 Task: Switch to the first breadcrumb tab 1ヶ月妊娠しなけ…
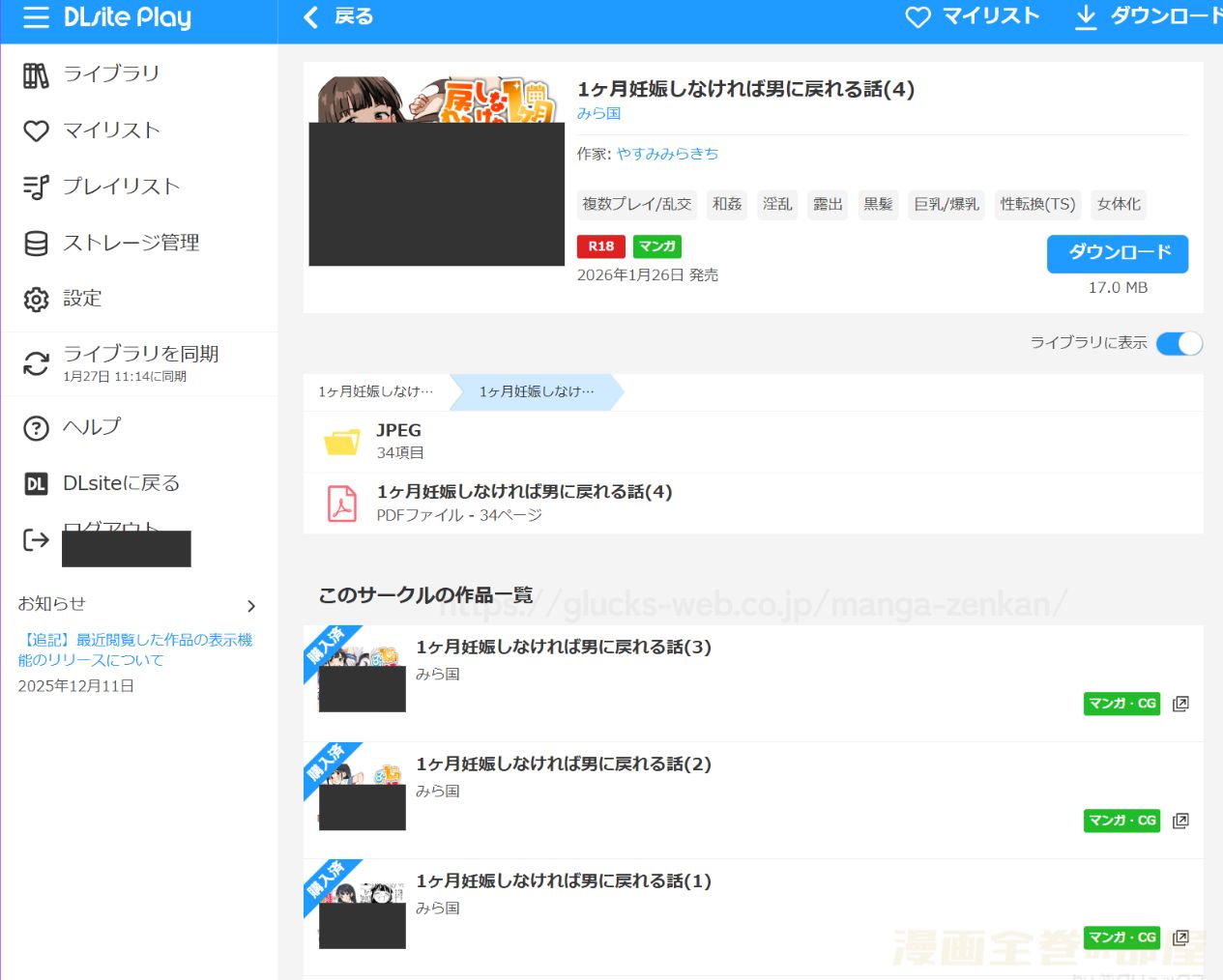click(375, 391)
